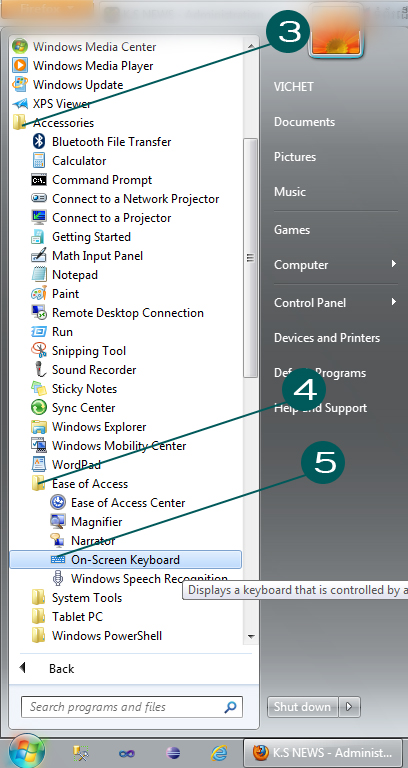Click the scrollbar up arrow

click(x=251, y=47)
